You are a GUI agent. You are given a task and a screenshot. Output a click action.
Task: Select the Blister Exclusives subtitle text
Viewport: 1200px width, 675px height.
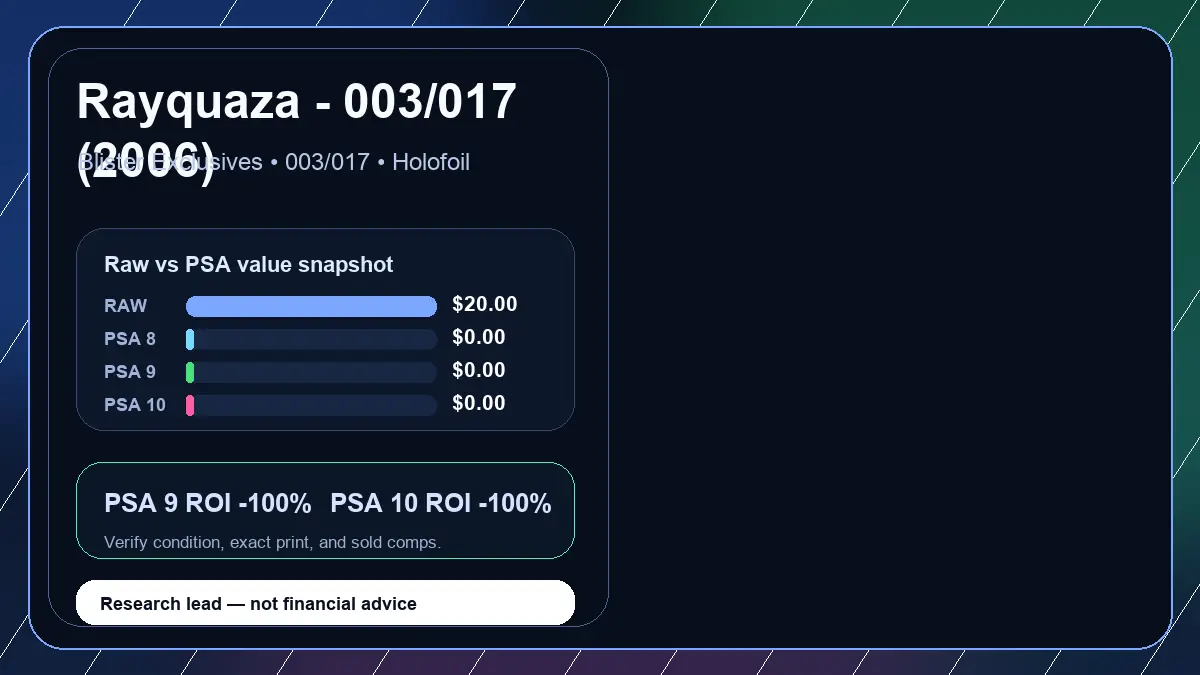click(x=273, y=162)
